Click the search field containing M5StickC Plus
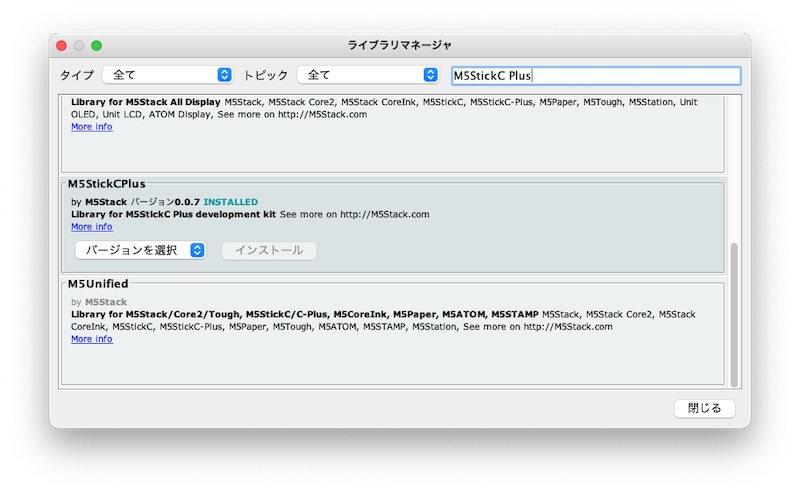 tap(595, 76)
